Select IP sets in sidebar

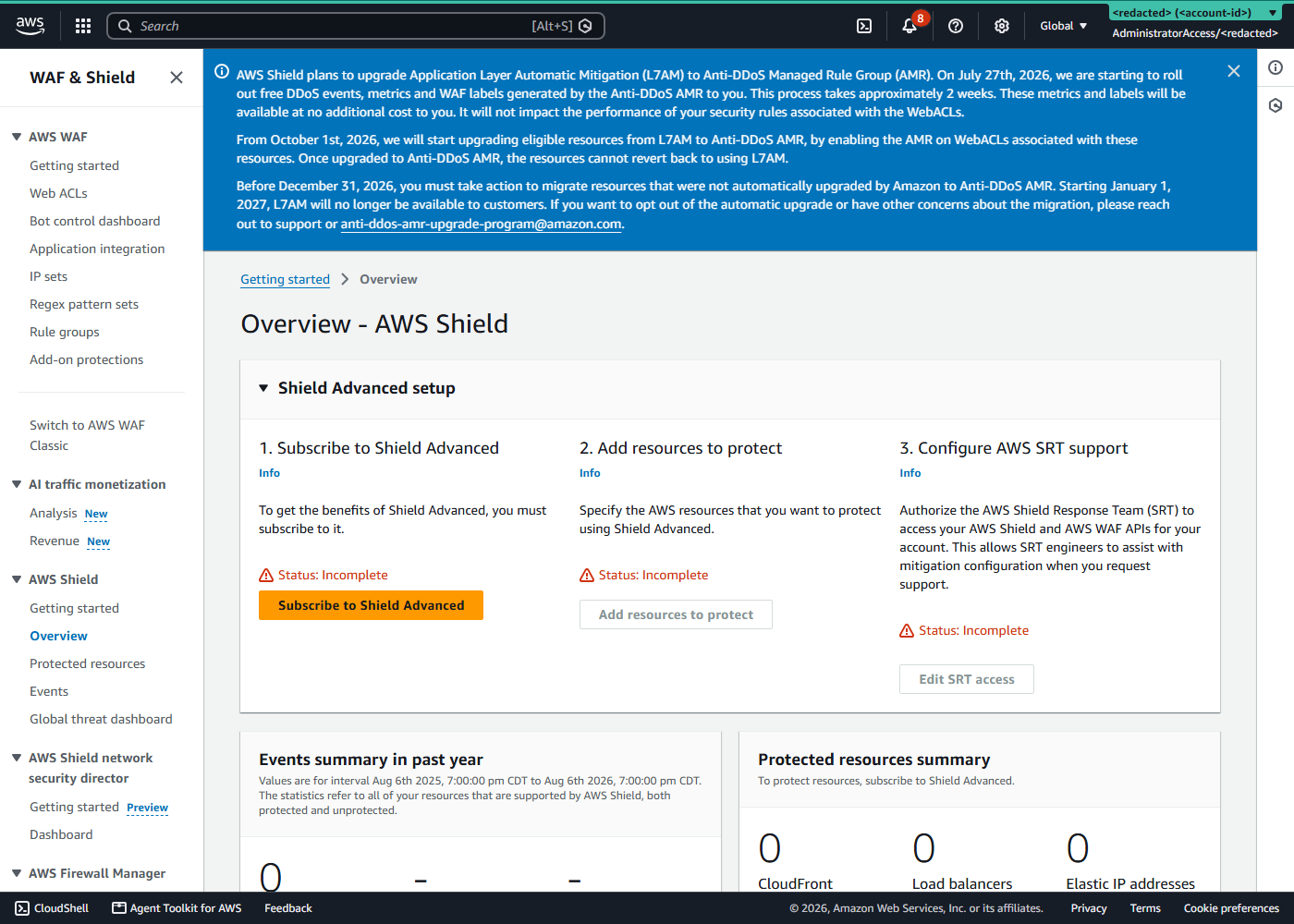48,276
